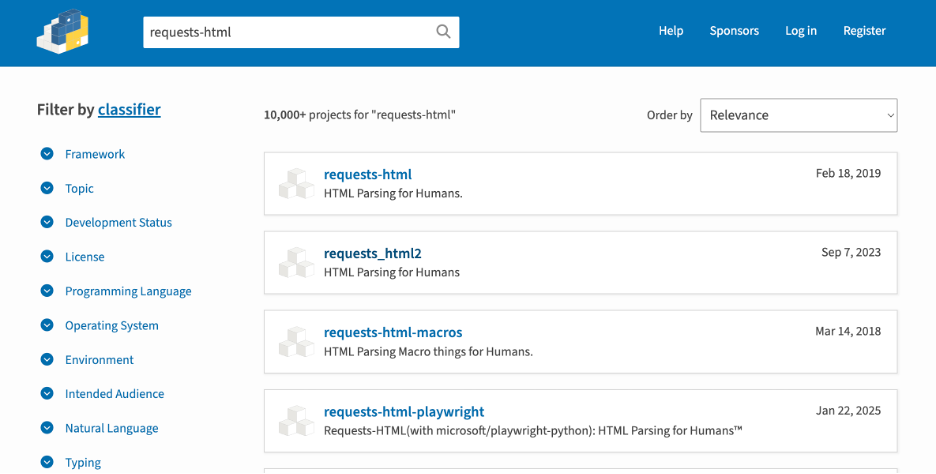
Task: Open the Help page
Action: coord(671,31)
